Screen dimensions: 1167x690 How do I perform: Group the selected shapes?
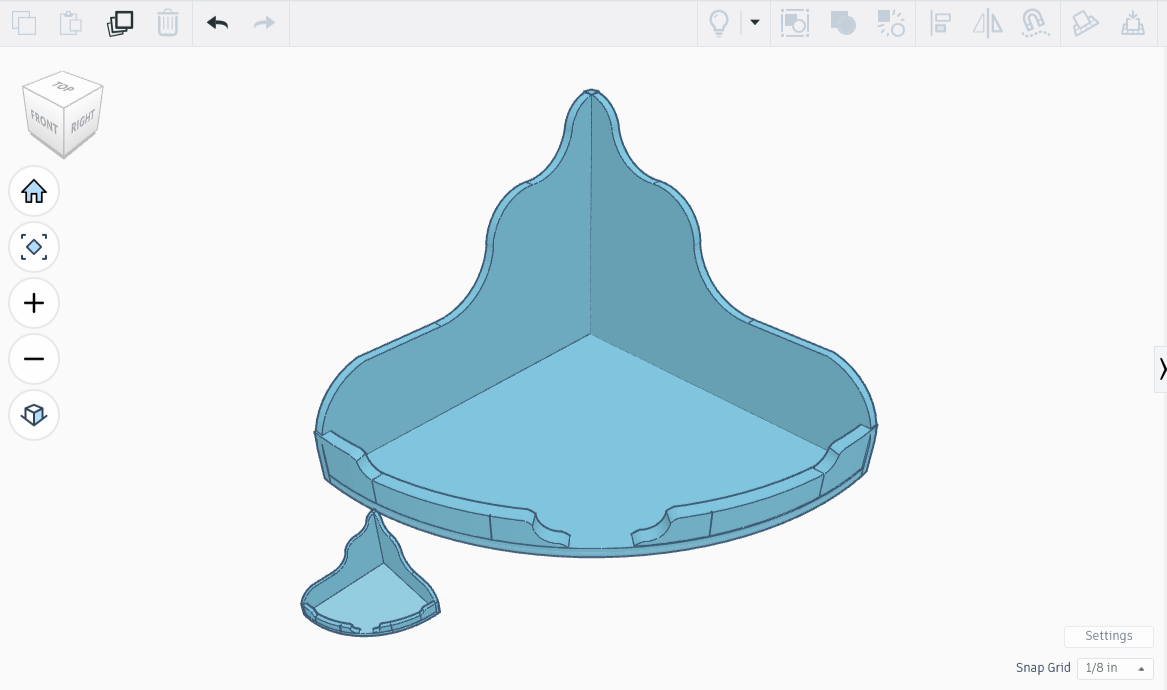click(x=843, y=22)
